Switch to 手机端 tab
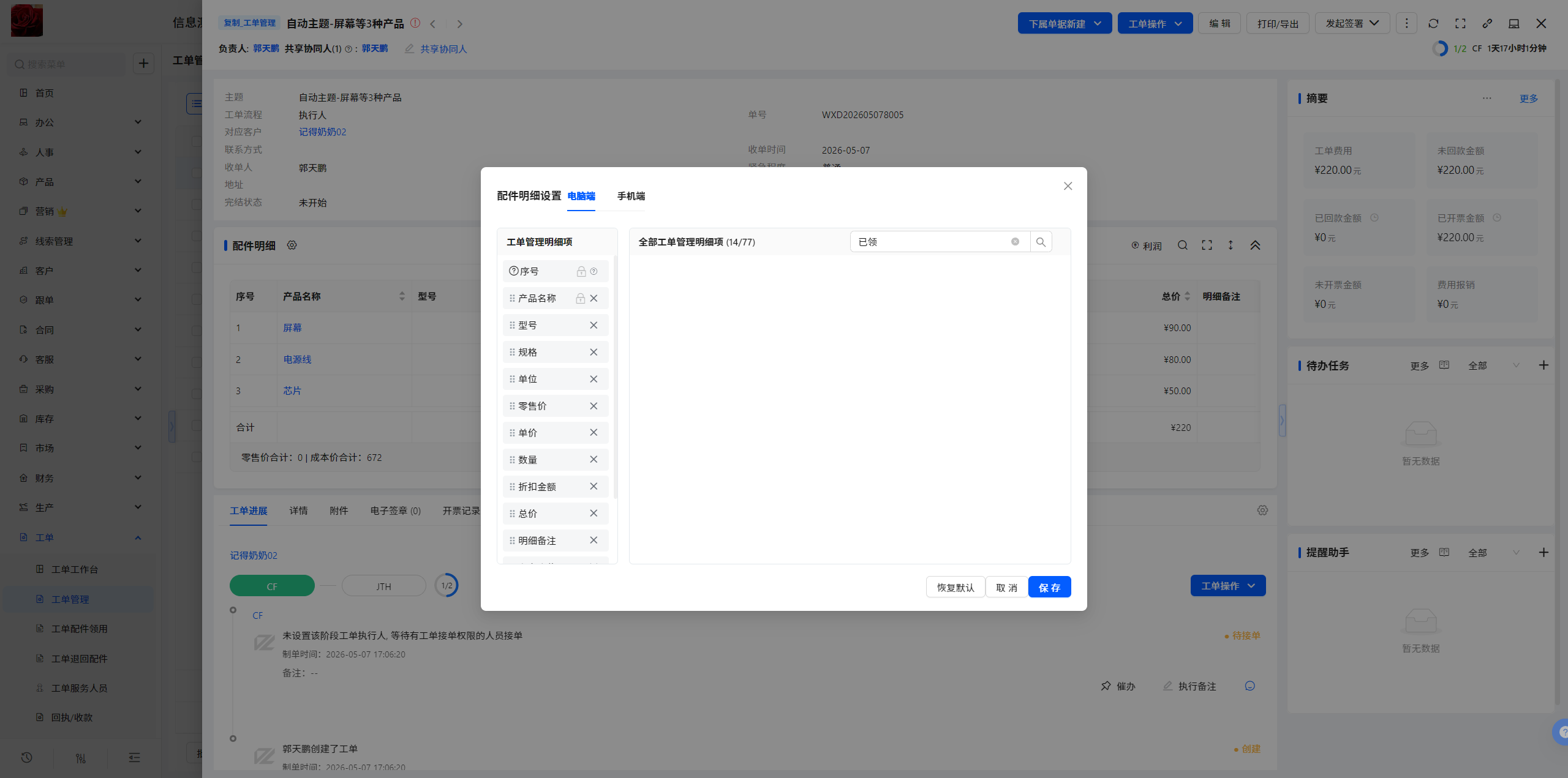The image size is (1568, 778). coord(631,196)
